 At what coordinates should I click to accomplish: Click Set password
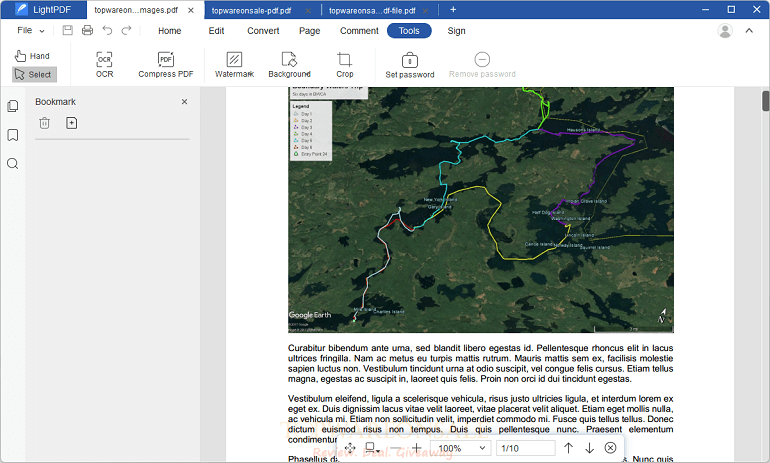pos(410,65)
